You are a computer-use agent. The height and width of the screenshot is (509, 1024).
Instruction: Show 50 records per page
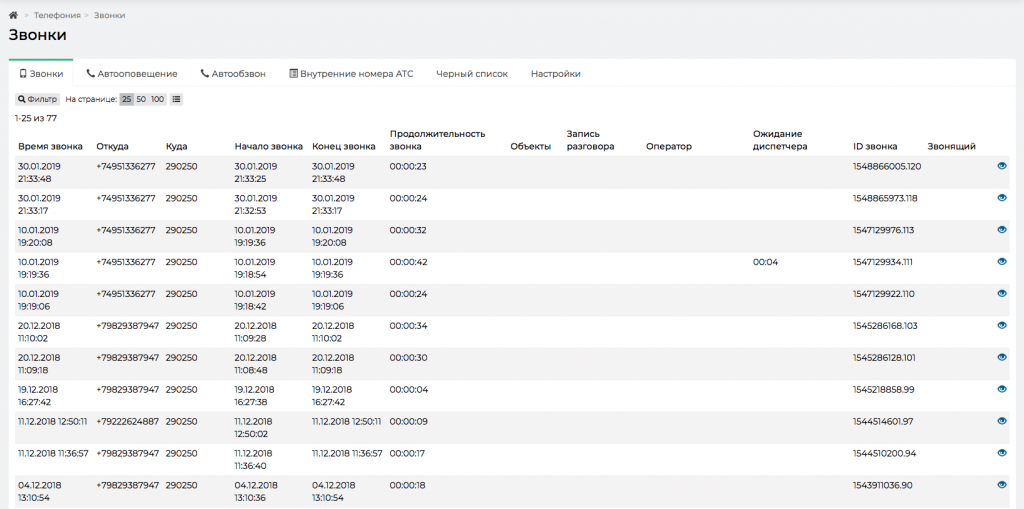141,99
